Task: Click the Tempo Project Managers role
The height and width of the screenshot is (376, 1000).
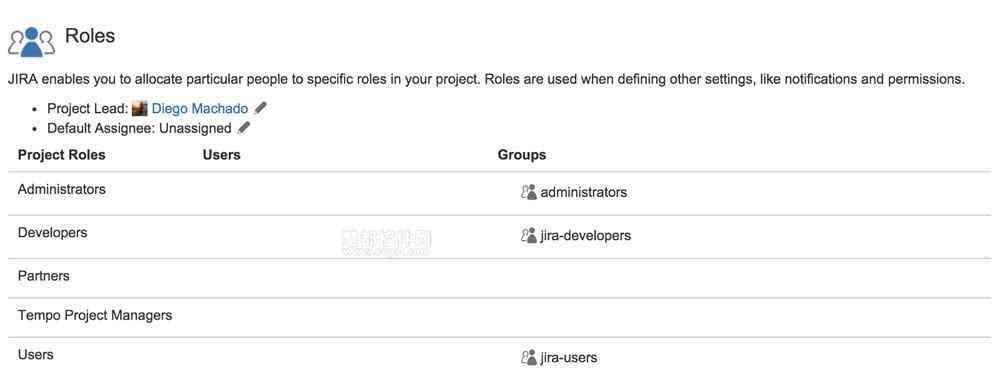Action: (x=95, y=315)
